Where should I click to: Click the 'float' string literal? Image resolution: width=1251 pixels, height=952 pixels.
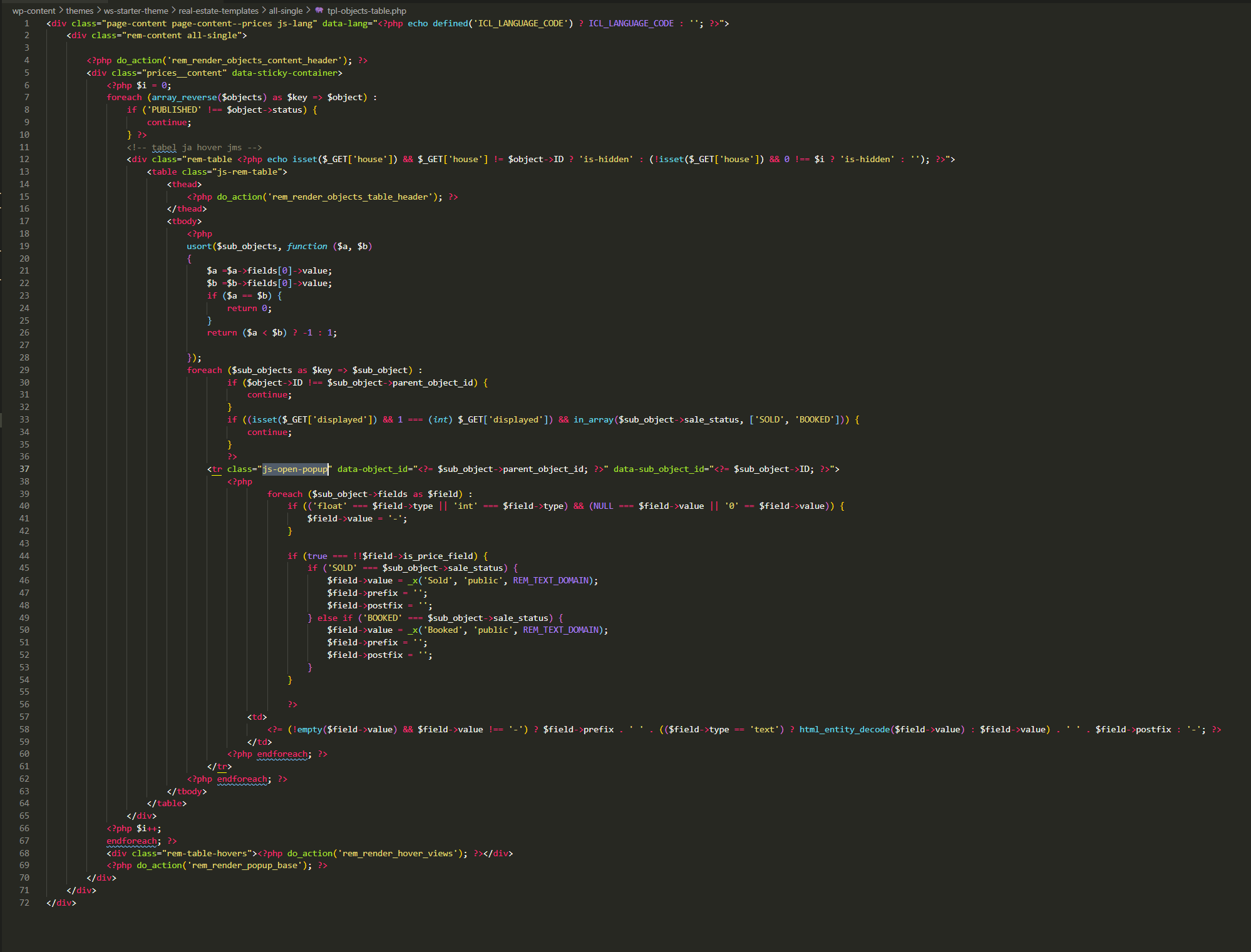[x=330, y=506]
